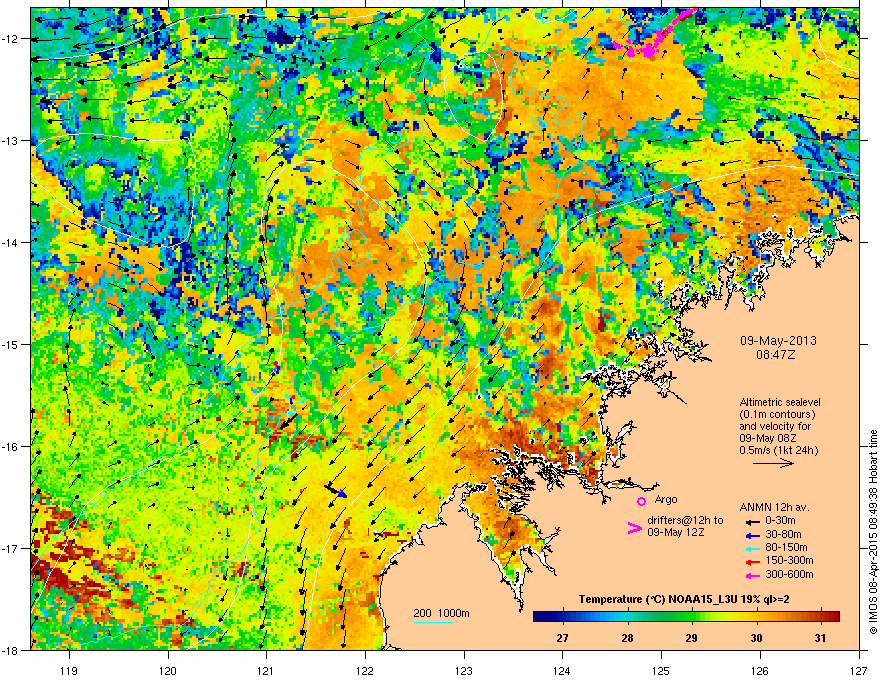This screenshot has width=880, height=680.
Task: Click the 0.5m/s velocity scale arrow
Action: coord(773,463)
